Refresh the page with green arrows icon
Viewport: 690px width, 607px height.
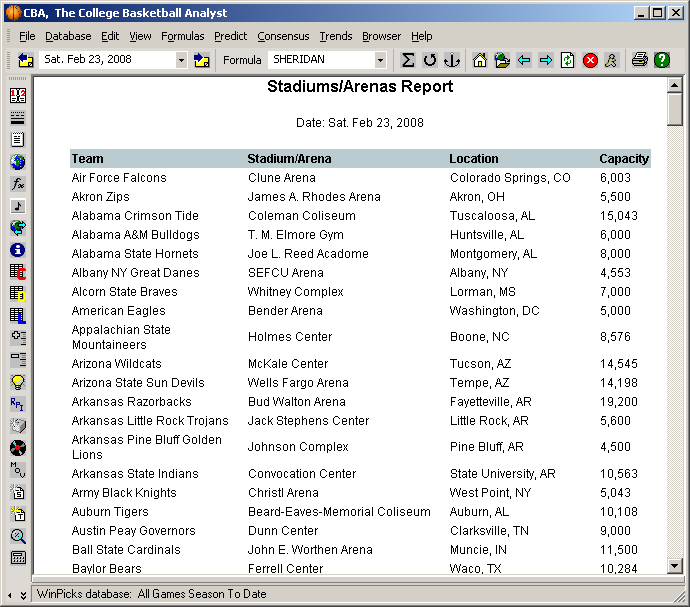tap(568, 60)
